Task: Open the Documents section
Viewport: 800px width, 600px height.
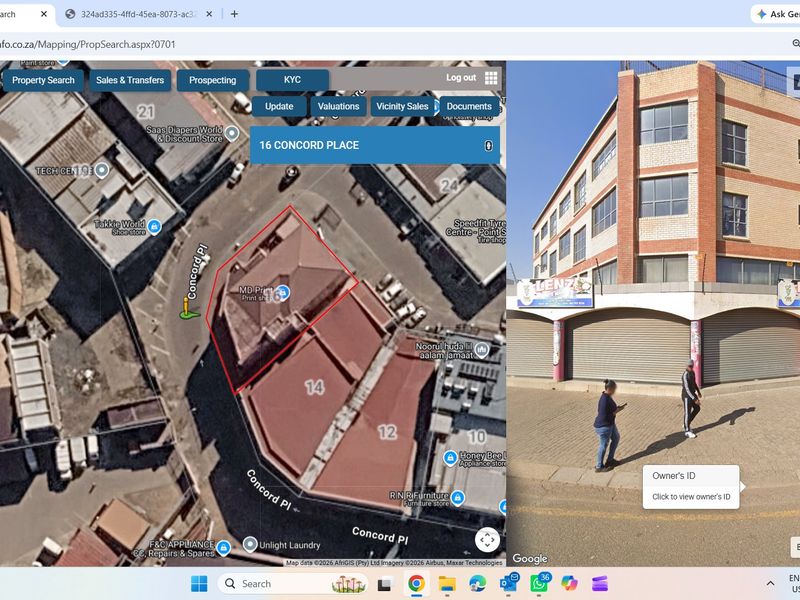Action: (469, 106)
